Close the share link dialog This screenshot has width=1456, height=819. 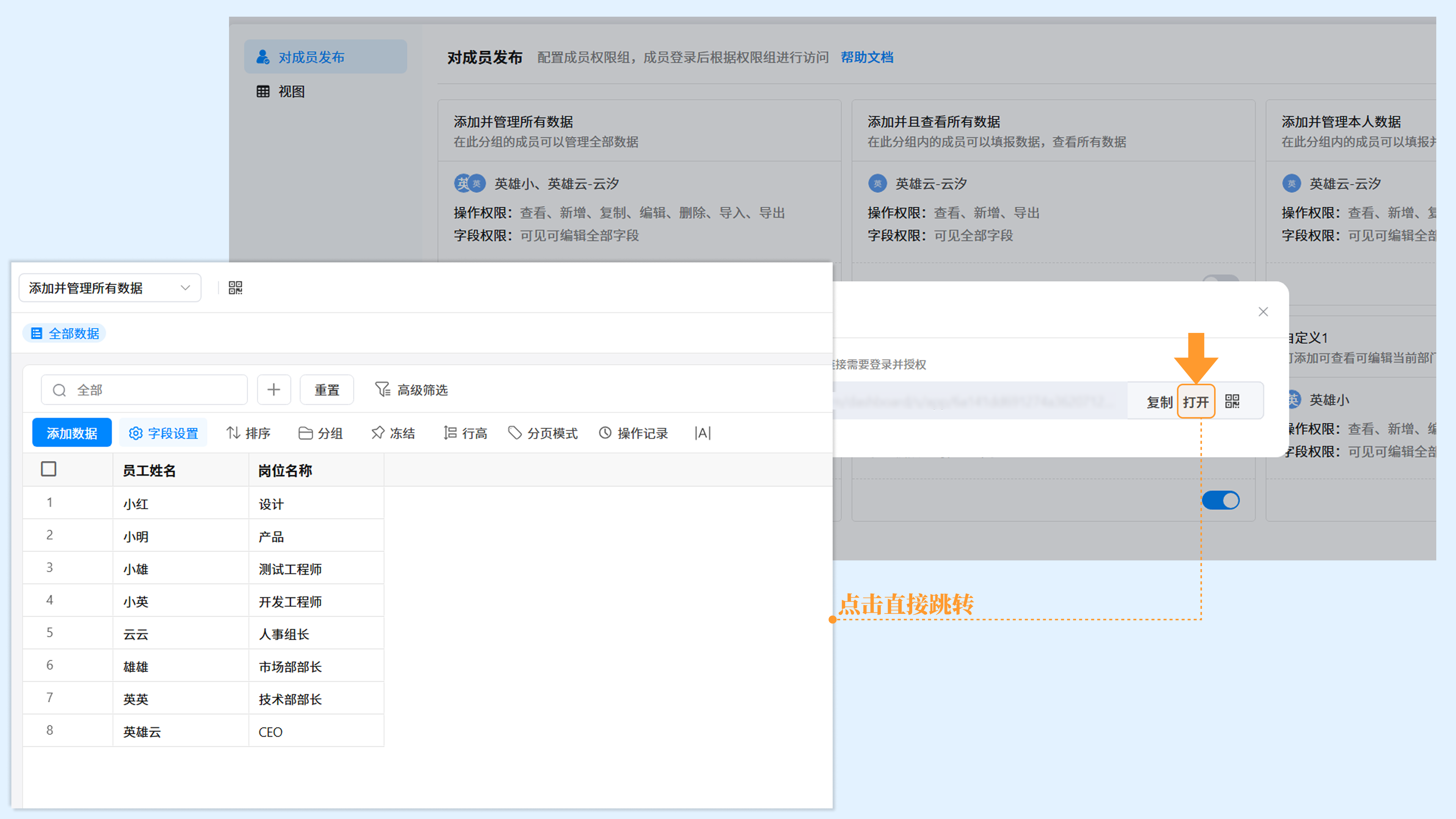pyautogui.click(x=1263, y=311)
